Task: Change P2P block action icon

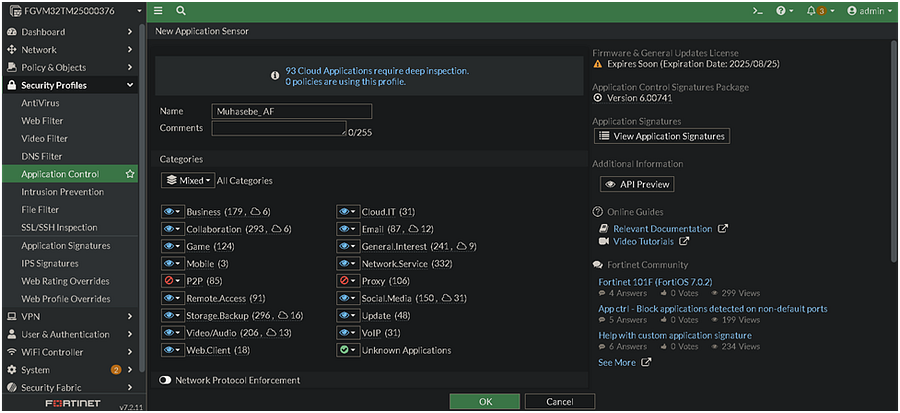Action: click(172, 281)
